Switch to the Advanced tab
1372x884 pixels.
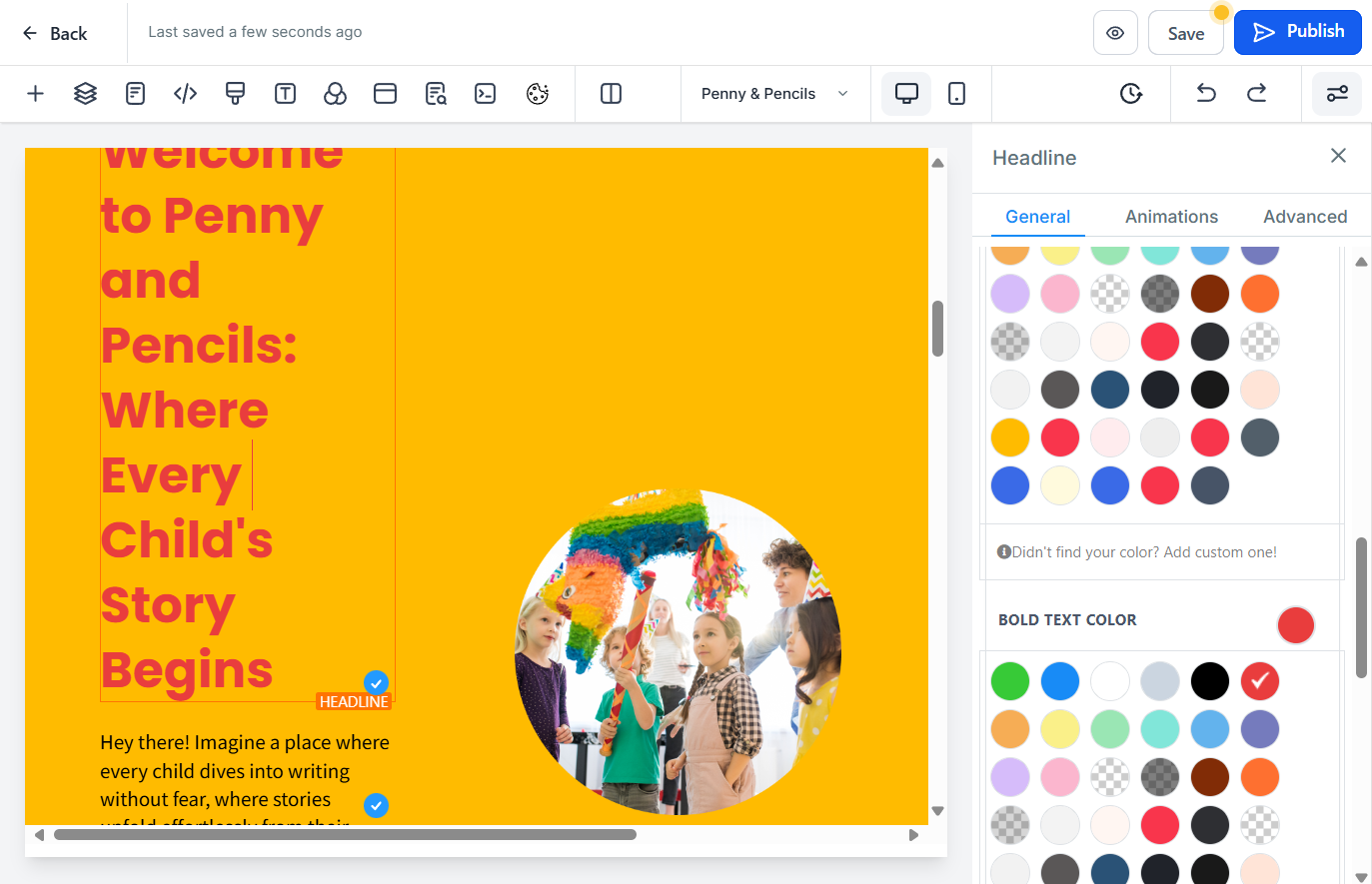coord(1305,217)
